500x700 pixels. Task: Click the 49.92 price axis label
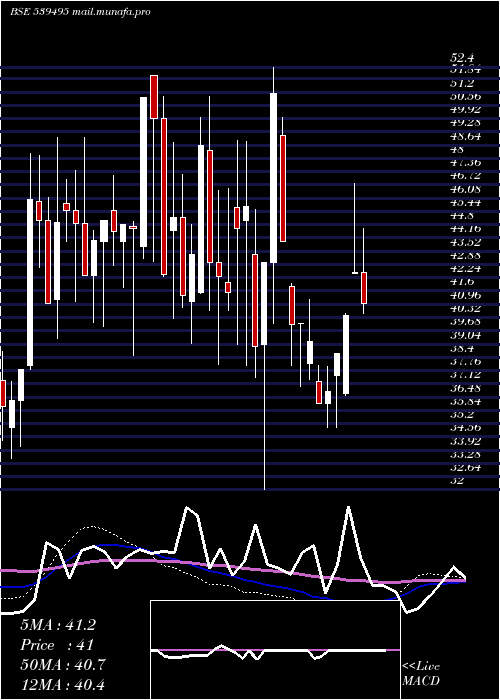click(x=466, y=110)
